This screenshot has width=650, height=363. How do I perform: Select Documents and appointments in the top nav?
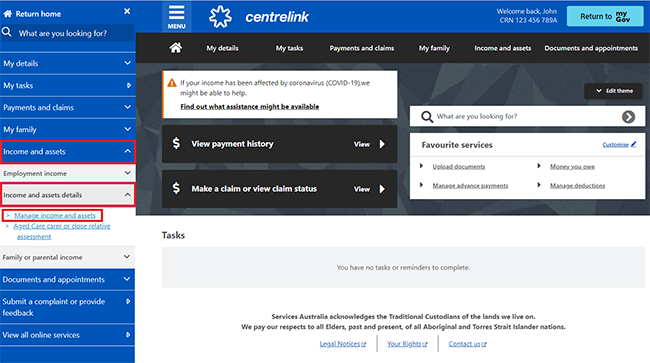(x=591, y=48)
